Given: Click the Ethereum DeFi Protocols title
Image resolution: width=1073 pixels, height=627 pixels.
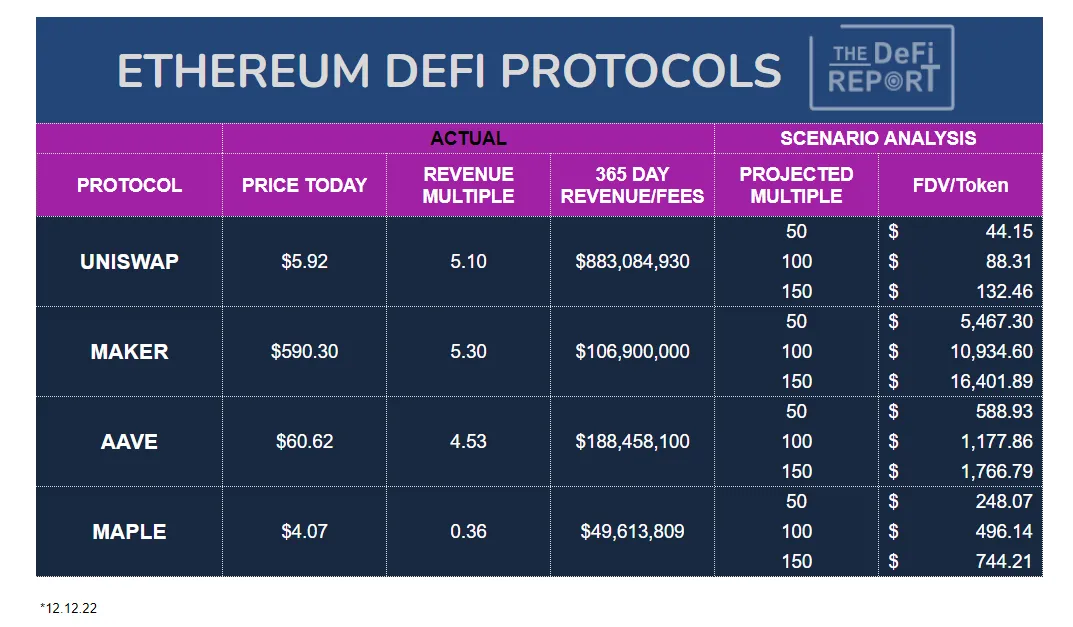Looking at the screenshot, I should click(449, 71).
